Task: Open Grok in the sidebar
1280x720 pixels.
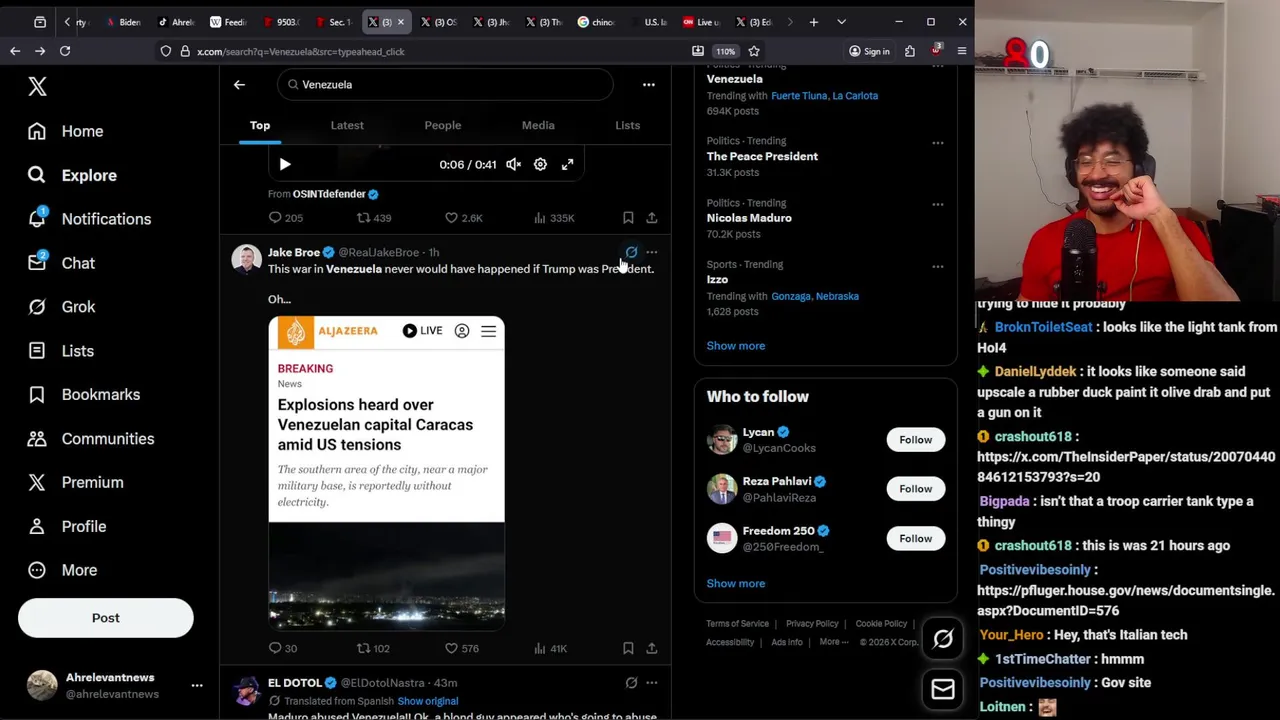Action: 61,307
